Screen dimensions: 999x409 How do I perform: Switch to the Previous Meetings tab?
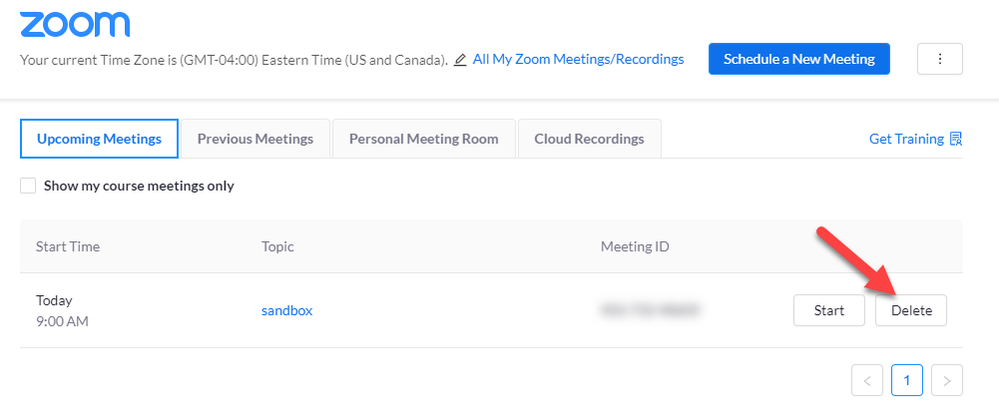pyautogui.click(x=255, y=139)
